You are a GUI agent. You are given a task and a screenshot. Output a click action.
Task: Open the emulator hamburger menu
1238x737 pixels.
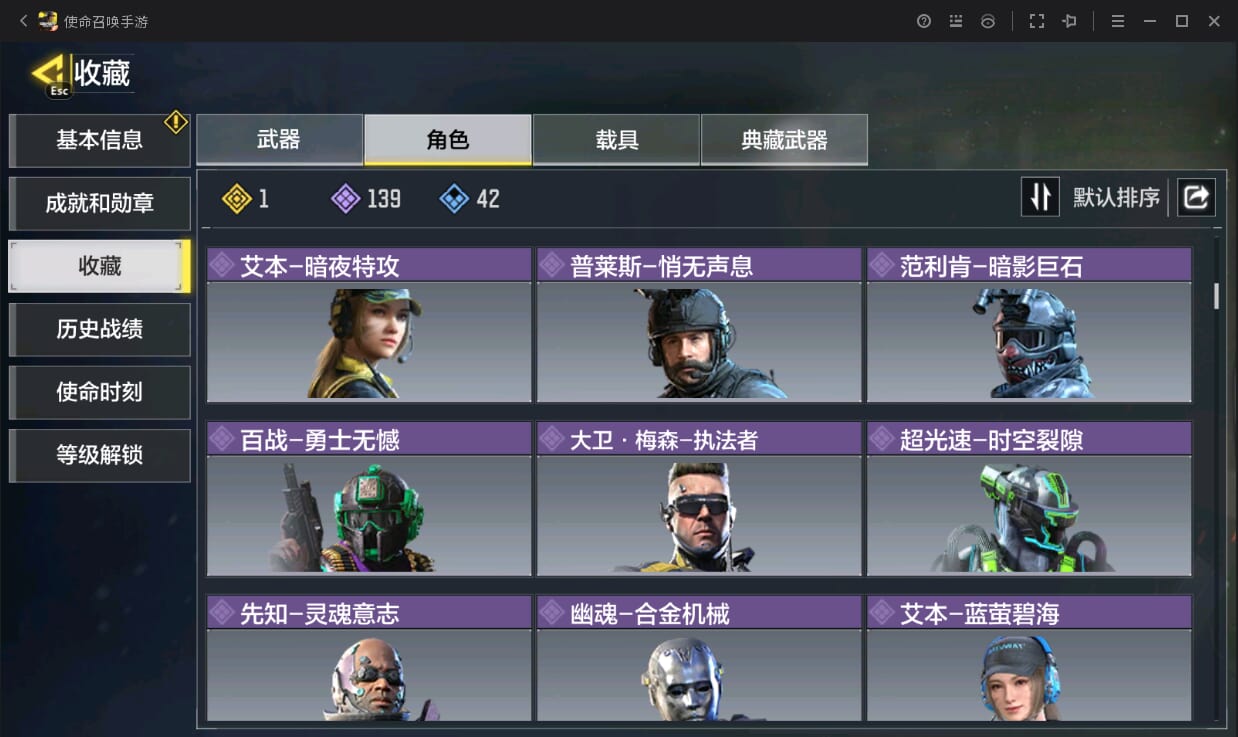1118,21
